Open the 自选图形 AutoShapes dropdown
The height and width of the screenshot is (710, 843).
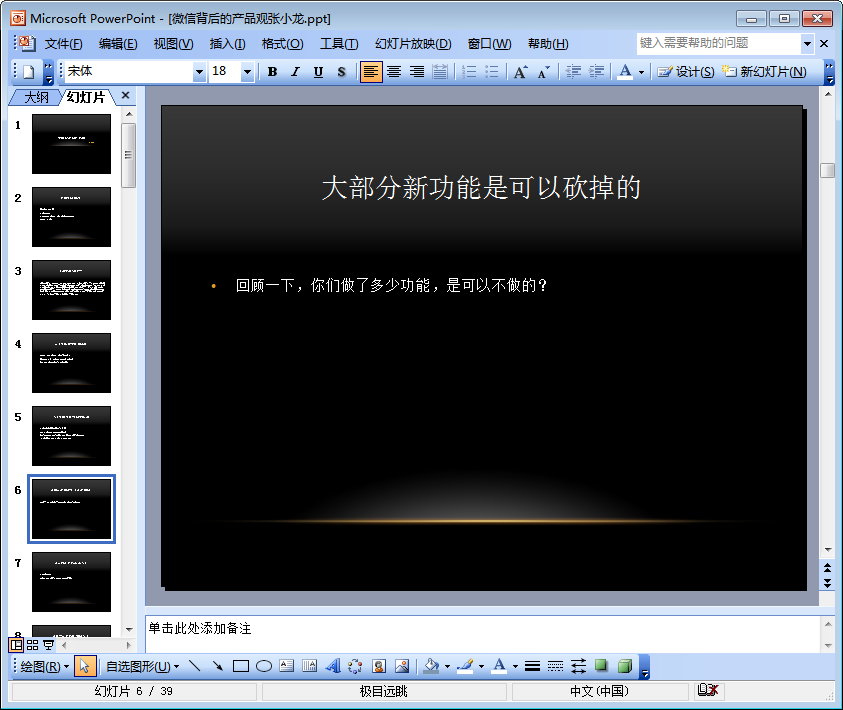[142, 666]
